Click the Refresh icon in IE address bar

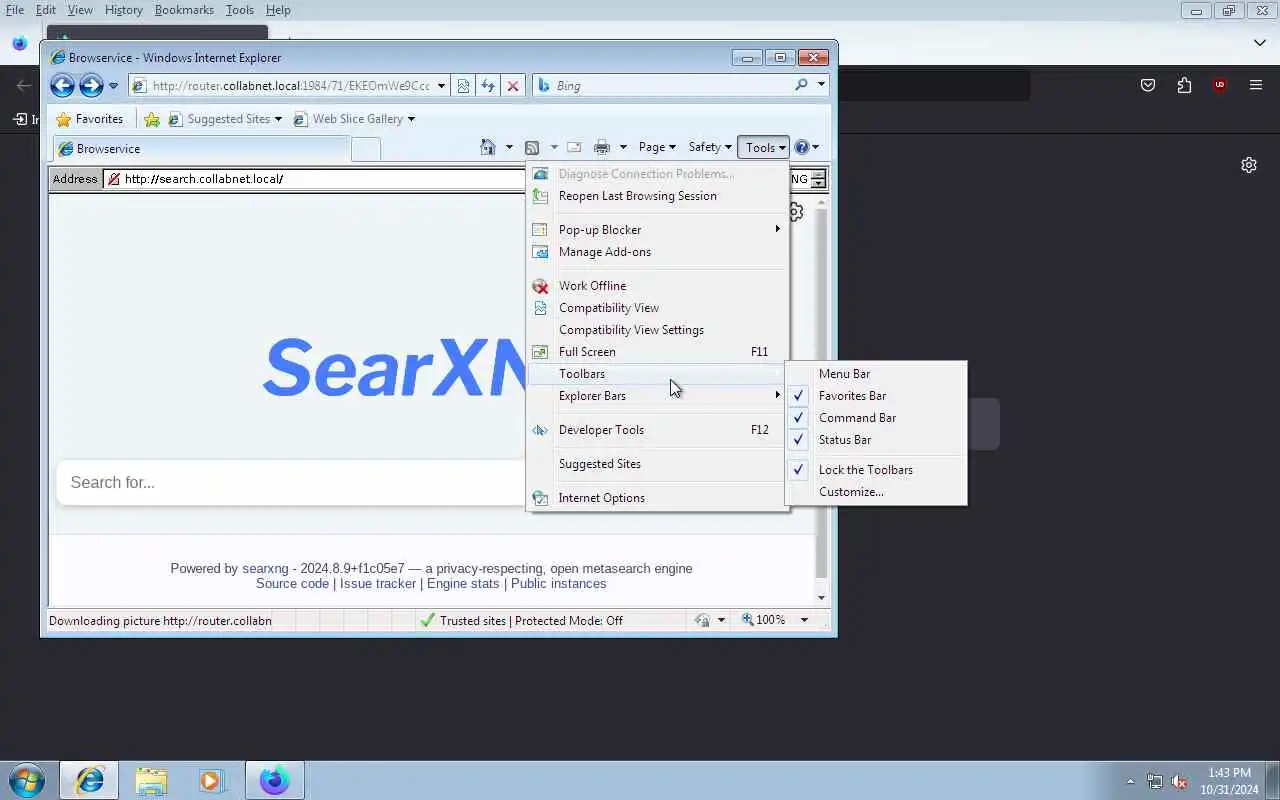click(488, 86)
